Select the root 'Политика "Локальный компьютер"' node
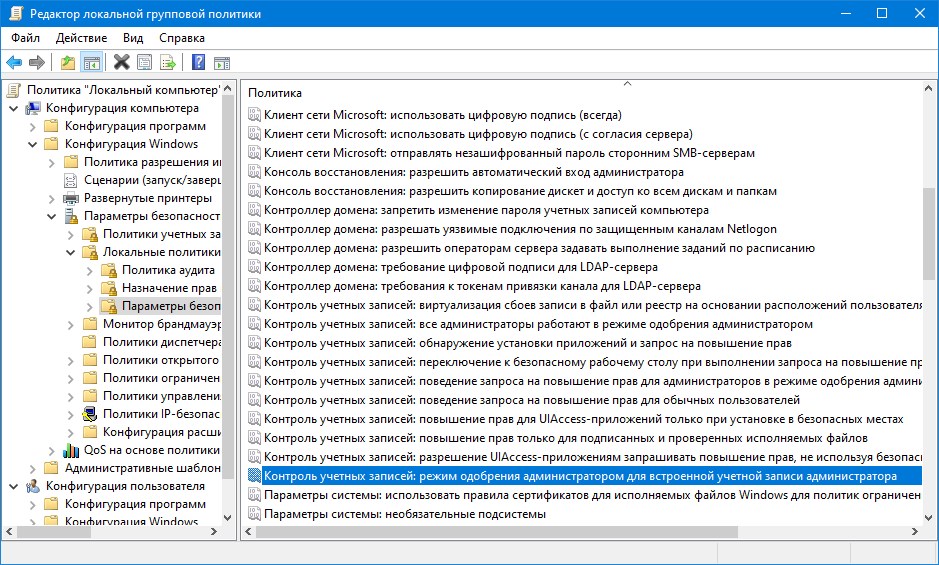Viewport: 939px width, 565px height. click(x=123, y=90)
